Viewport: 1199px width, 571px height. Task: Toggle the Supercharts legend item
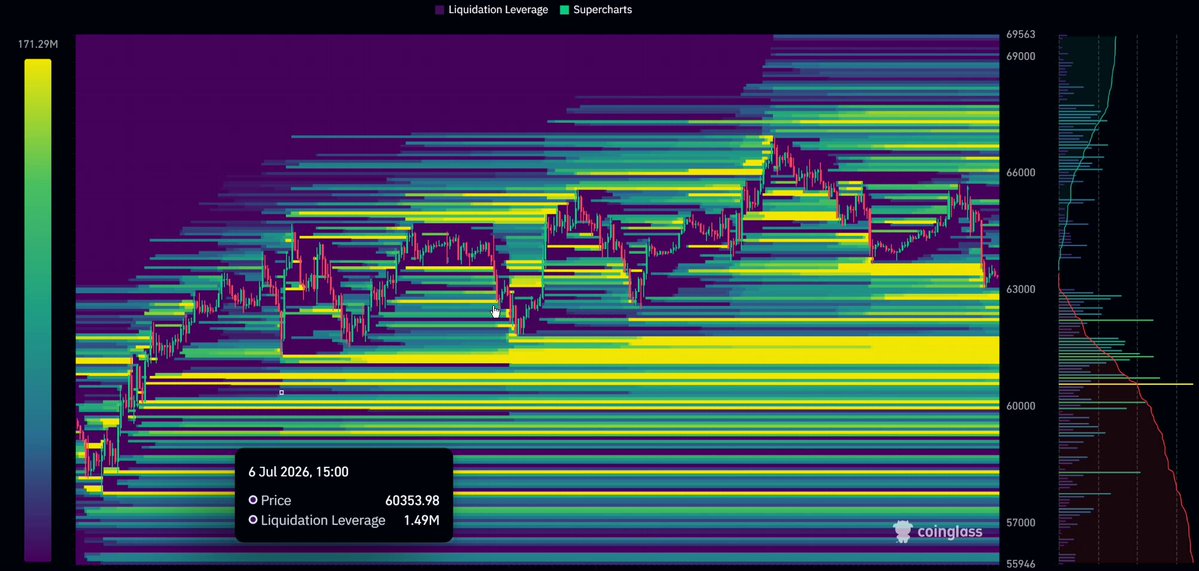tap(596, 10)
